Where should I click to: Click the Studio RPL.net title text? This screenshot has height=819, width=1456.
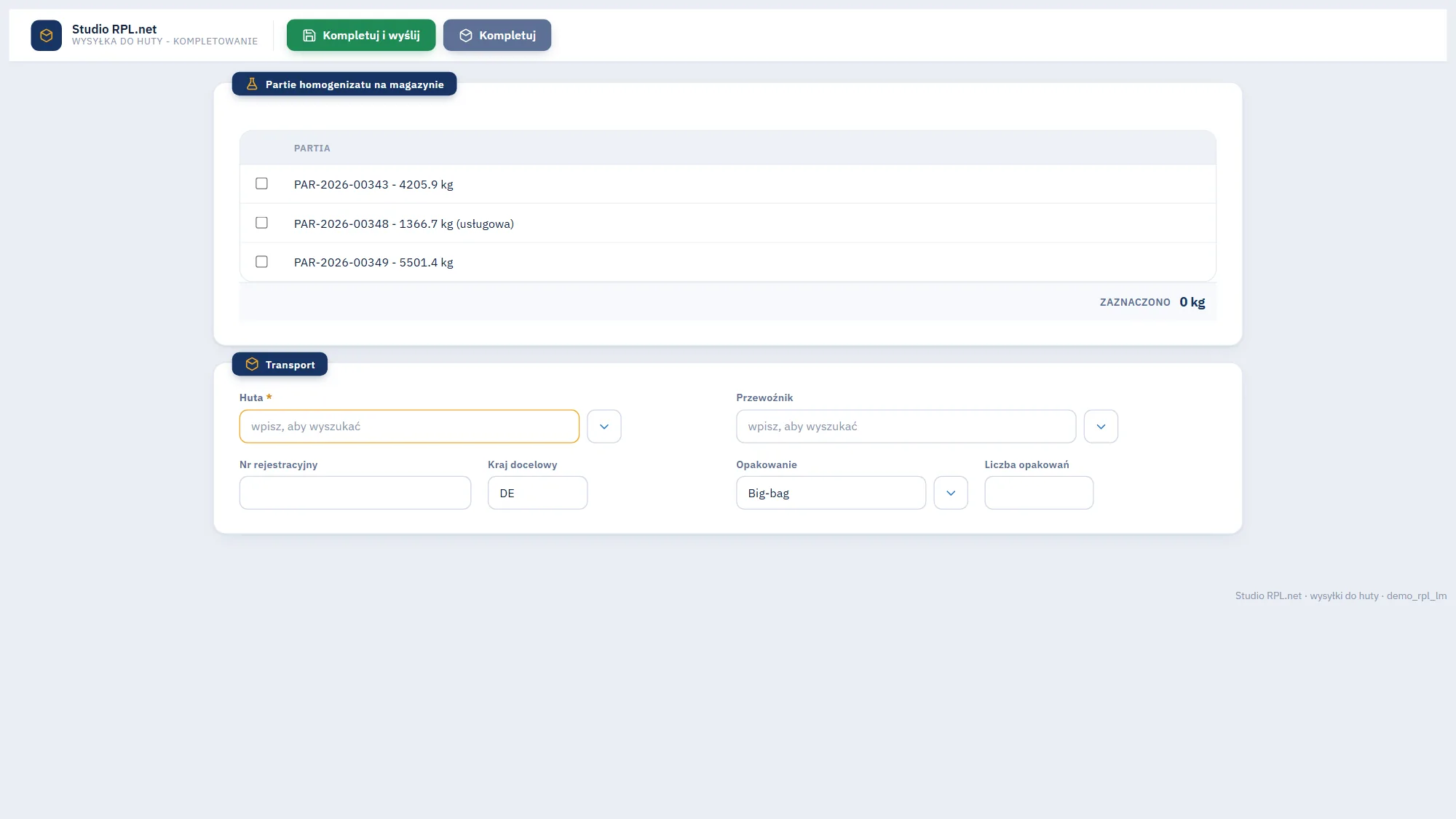pyautogui.click(x=114, y=29)
